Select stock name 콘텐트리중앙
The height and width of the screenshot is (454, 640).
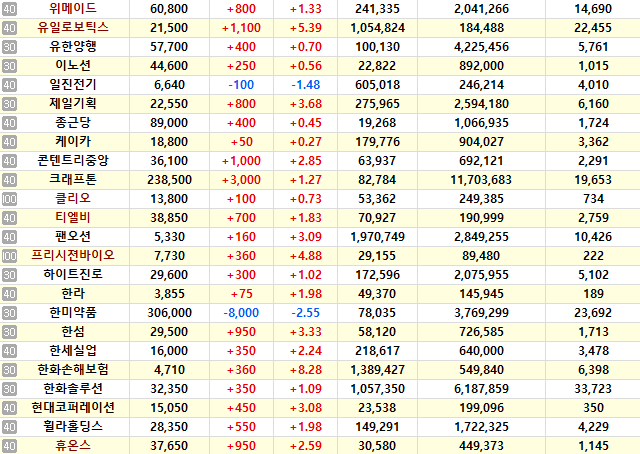73,160
